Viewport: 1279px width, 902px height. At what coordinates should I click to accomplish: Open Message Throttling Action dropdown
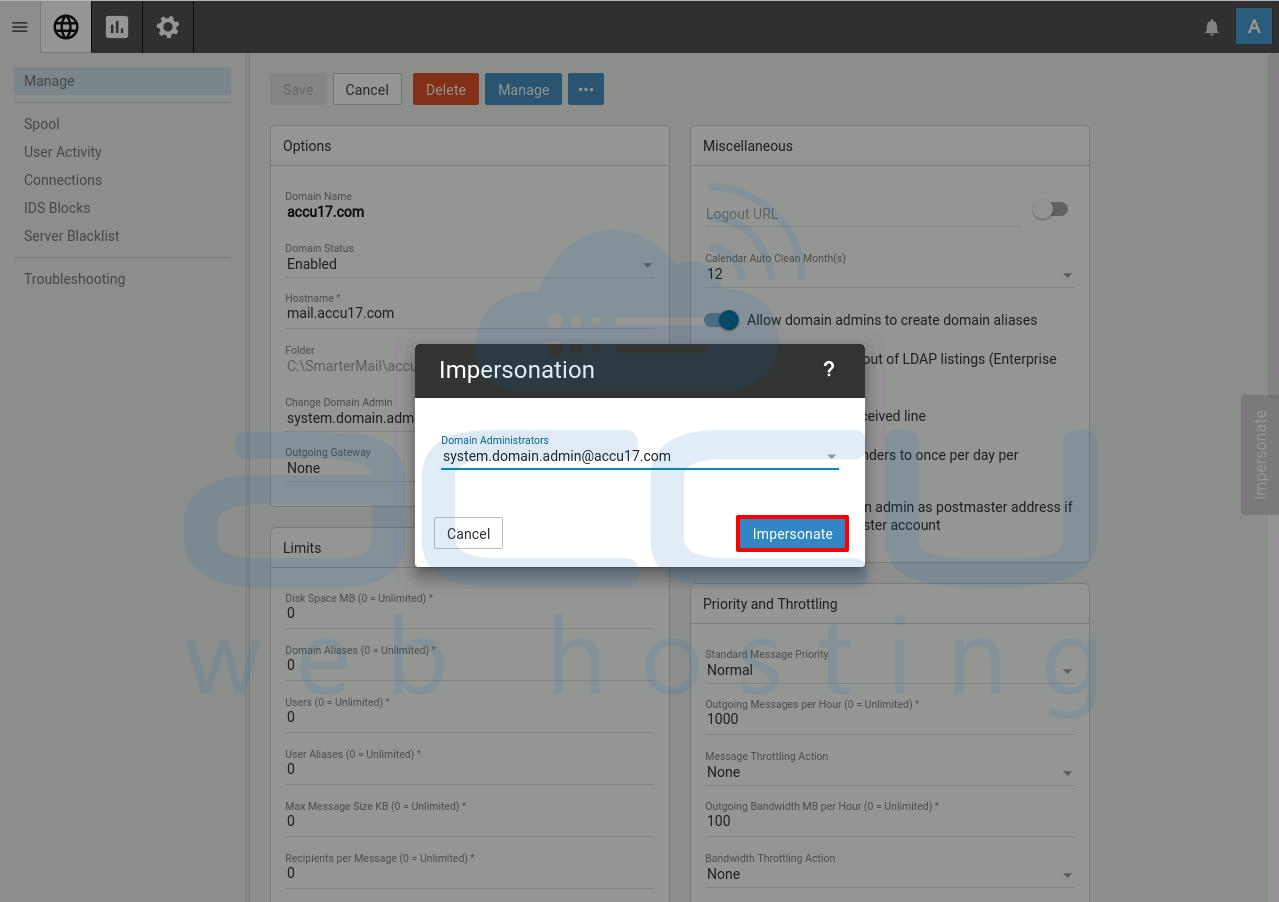(890, 772)
